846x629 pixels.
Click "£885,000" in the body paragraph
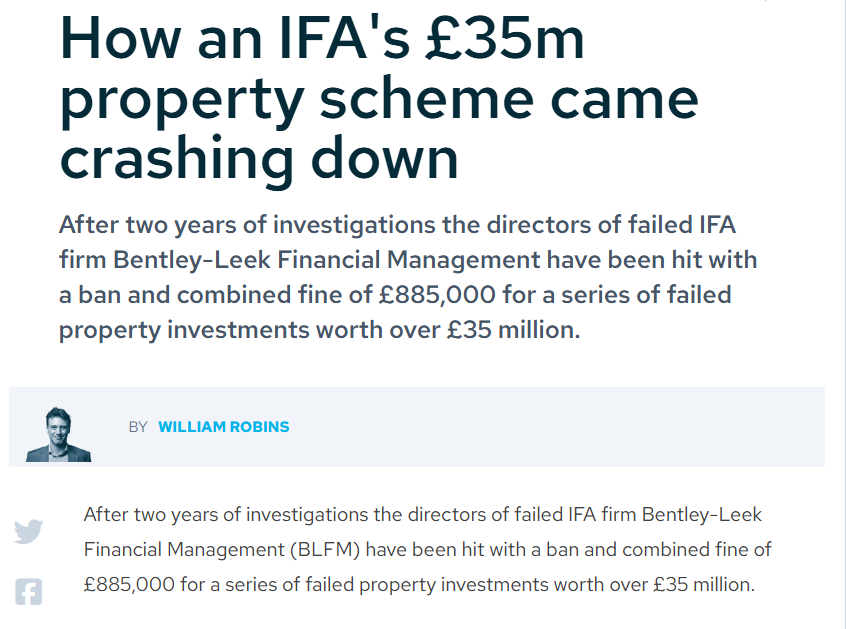(129, 585)
